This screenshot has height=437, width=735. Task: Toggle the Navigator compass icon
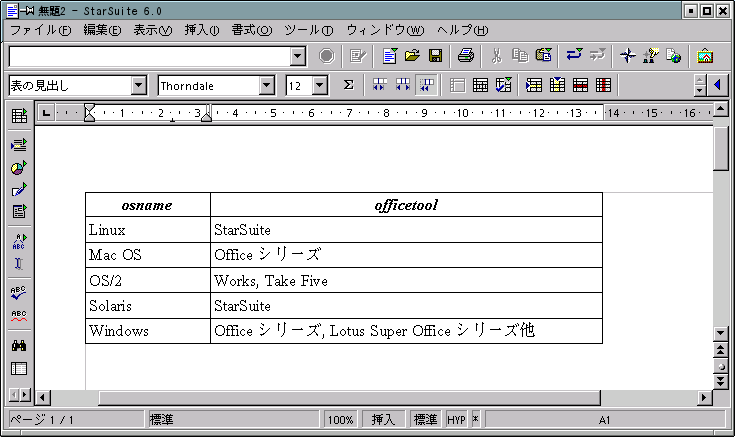coord(628,56)
